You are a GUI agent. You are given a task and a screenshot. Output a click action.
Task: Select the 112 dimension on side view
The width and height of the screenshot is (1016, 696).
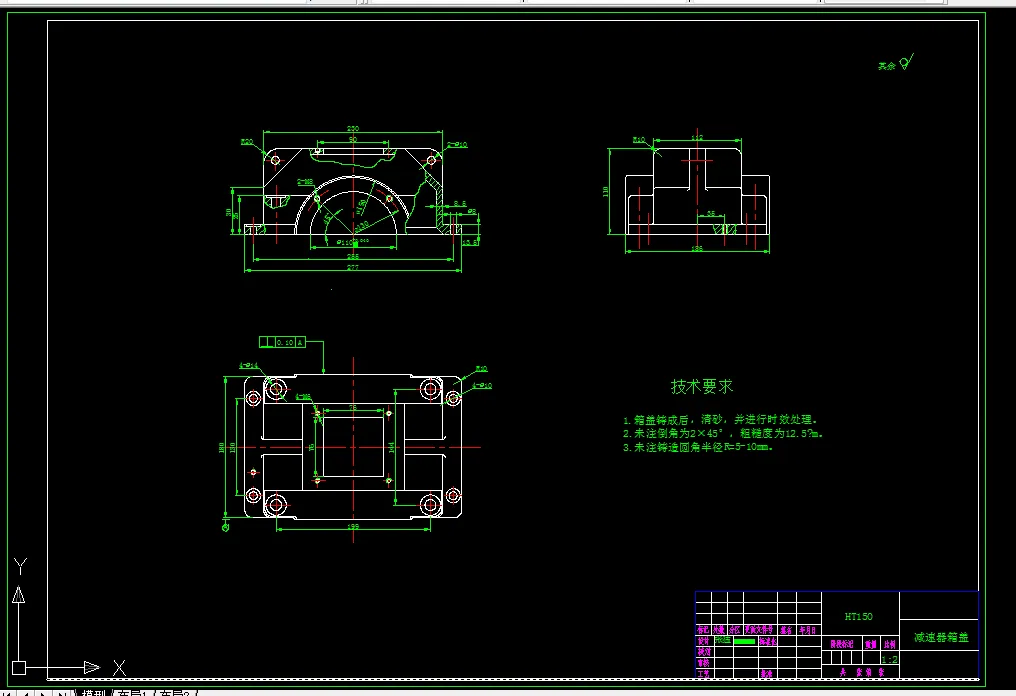point(697,137)
